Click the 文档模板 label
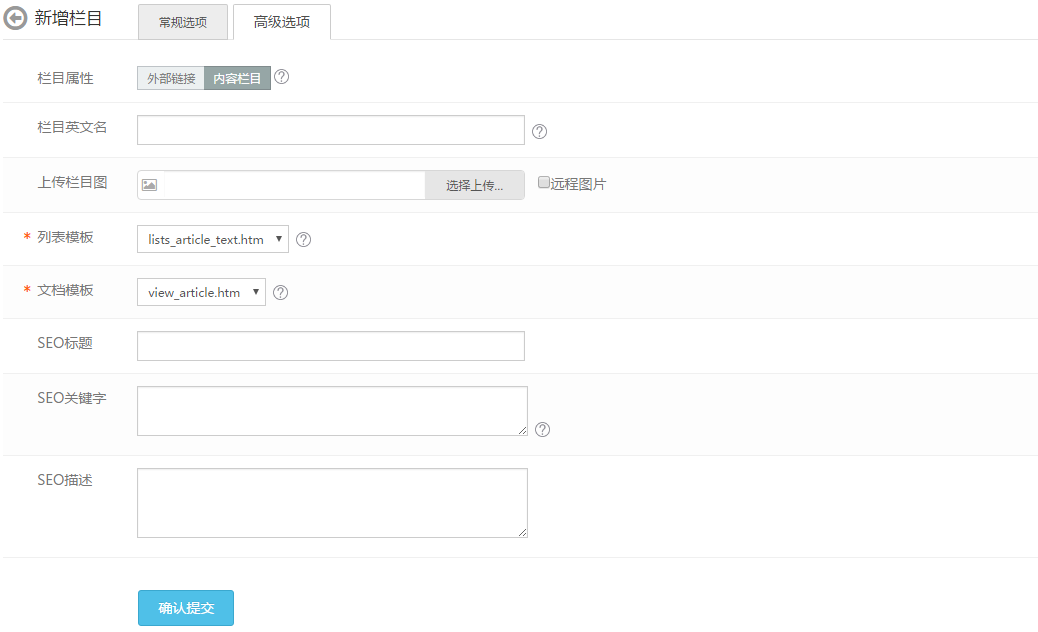The image size is (1038, 632). tap(65, 290)
